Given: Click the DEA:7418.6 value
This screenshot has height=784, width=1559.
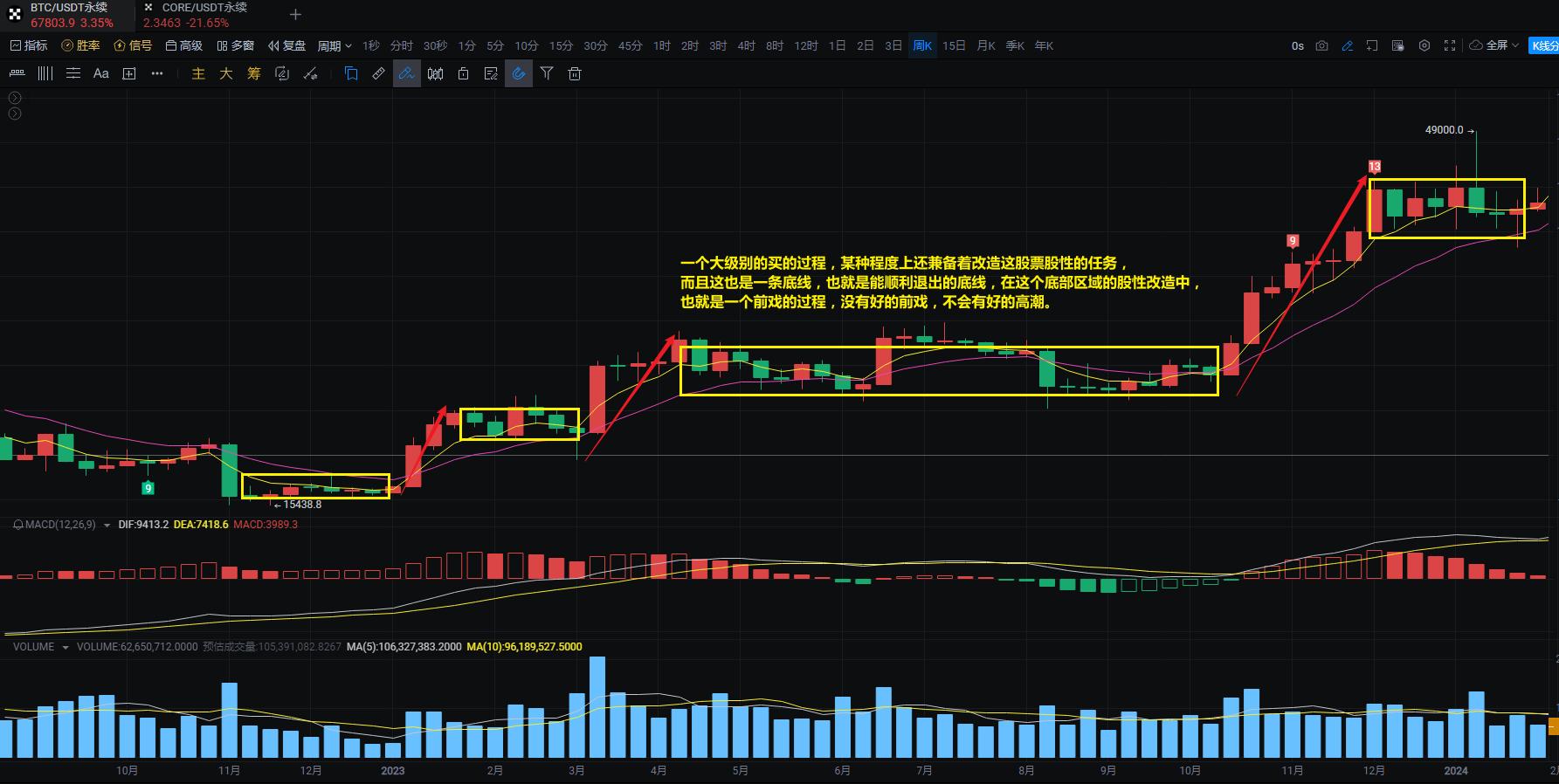Looking at the screenshot, I should [201, 525].
